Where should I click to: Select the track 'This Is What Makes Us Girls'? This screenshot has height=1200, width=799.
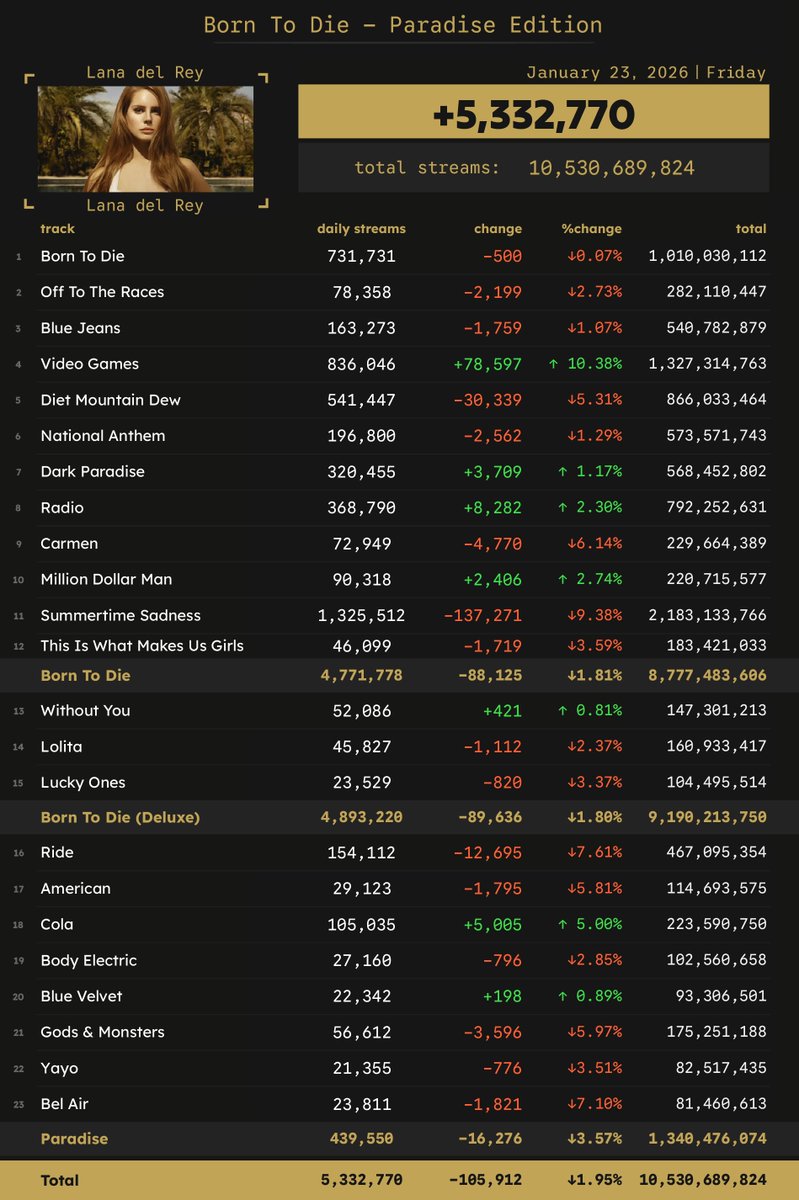coord(142,646)
